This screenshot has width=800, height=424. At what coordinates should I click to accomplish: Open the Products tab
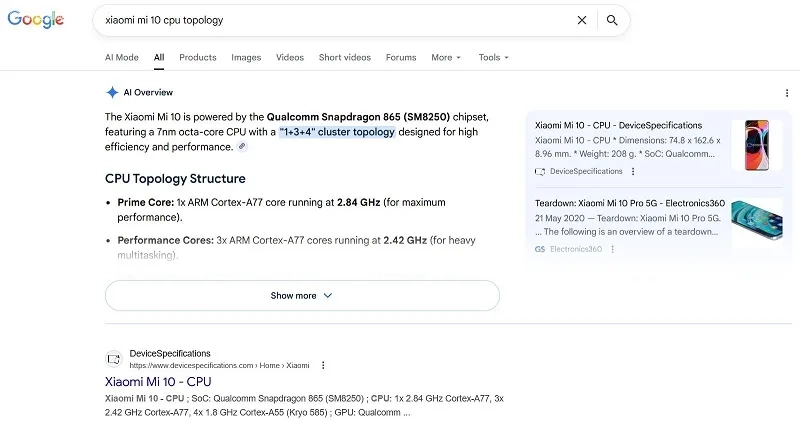pos(198,58)
